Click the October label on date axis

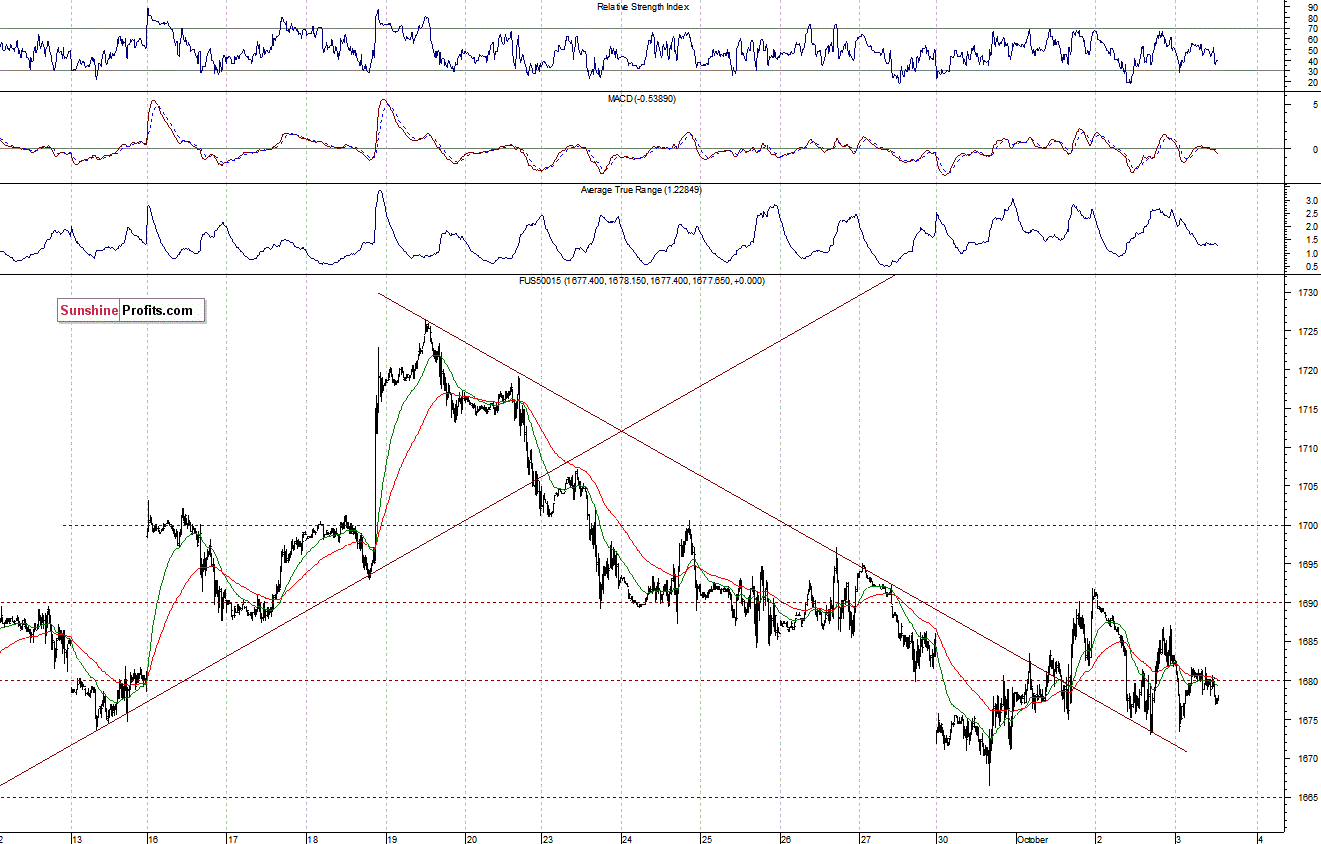[1034, 839]
